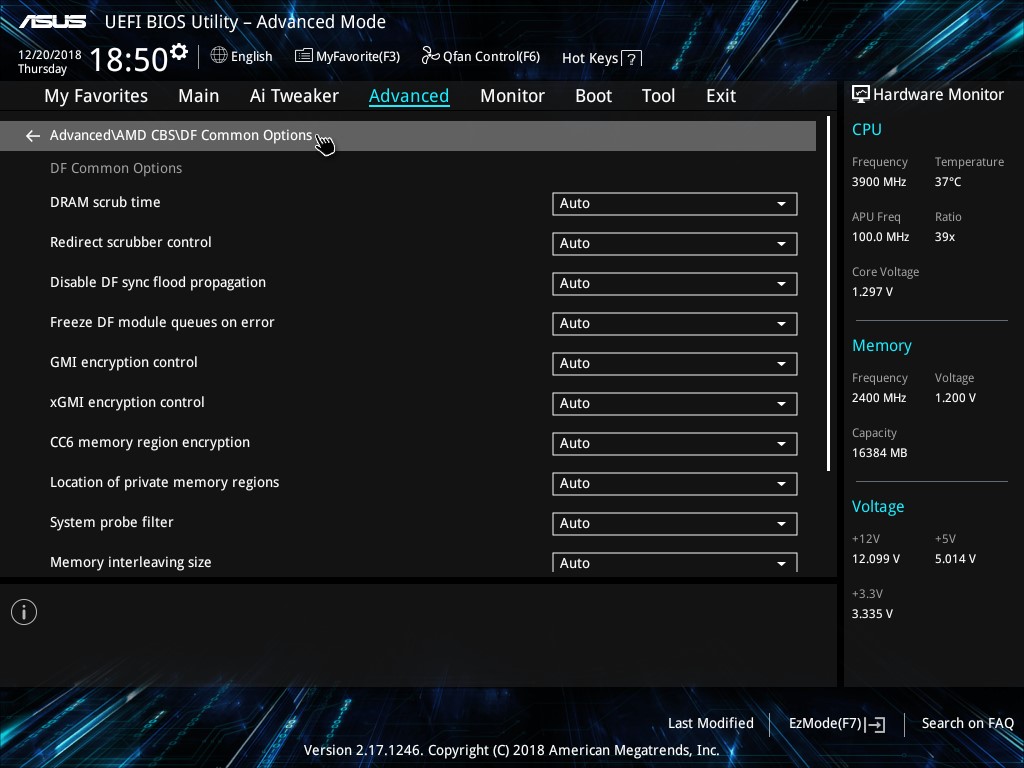Click the Ratio value 39x
1024x768 pixels.
tap(945, 237)
